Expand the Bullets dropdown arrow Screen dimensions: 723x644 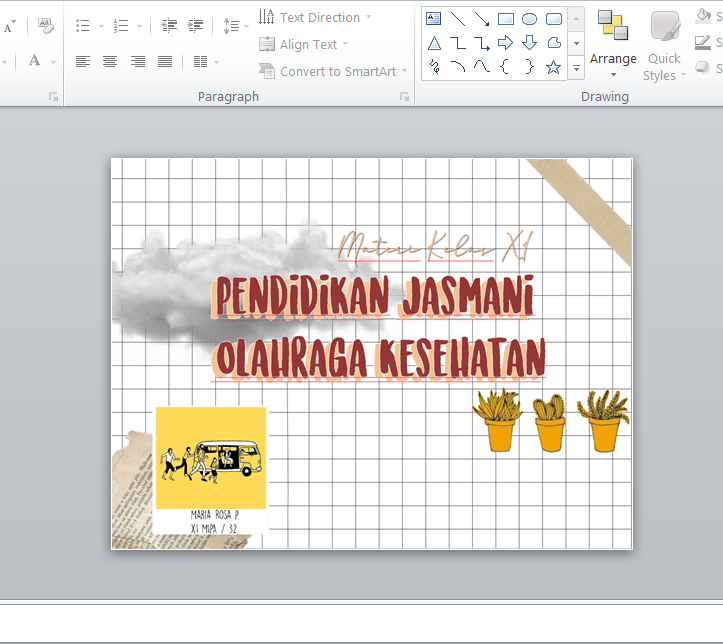tap(101, 27)
